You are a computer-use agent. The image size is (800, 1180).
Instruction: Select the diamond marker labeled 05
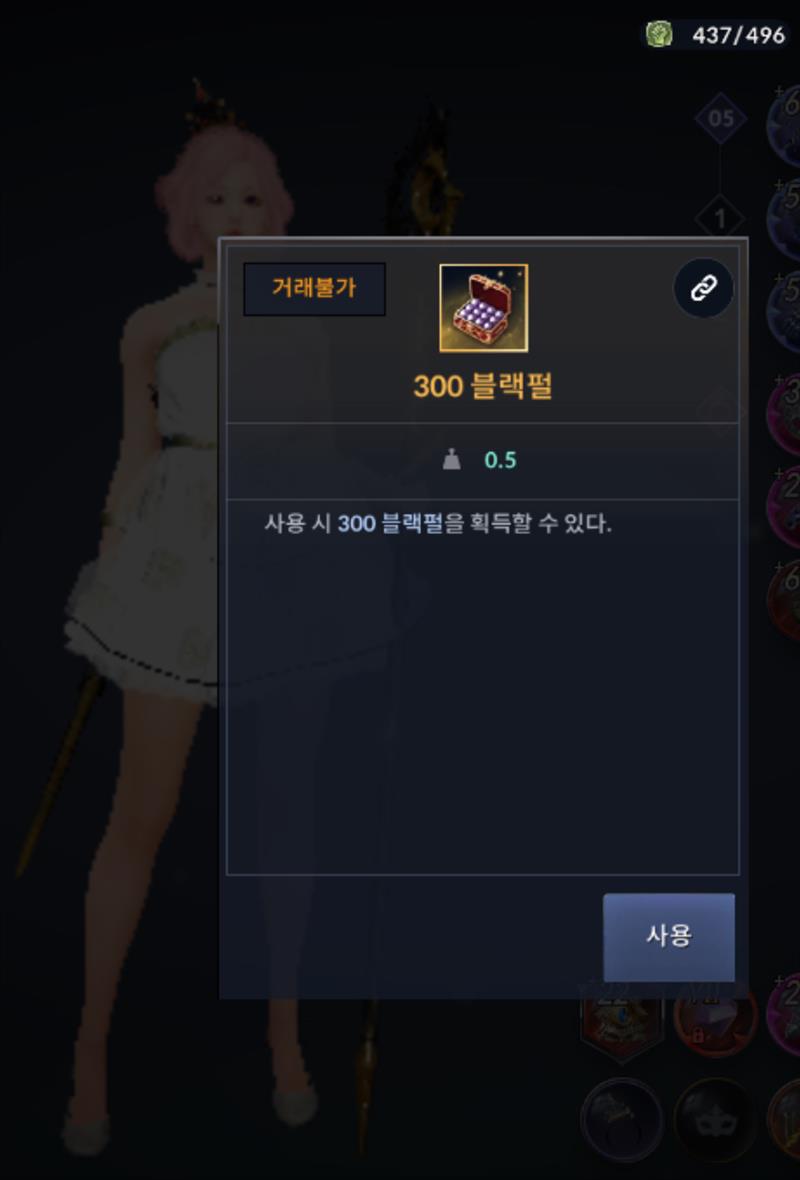click(720, 118)
